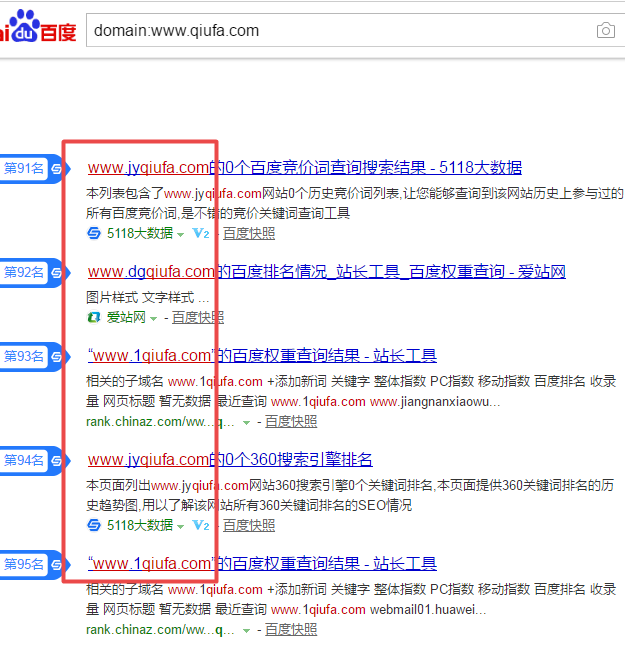The image size is (625, 645).
Task: Open 百度快照 for 第95名 result
Action: (291, 630)
